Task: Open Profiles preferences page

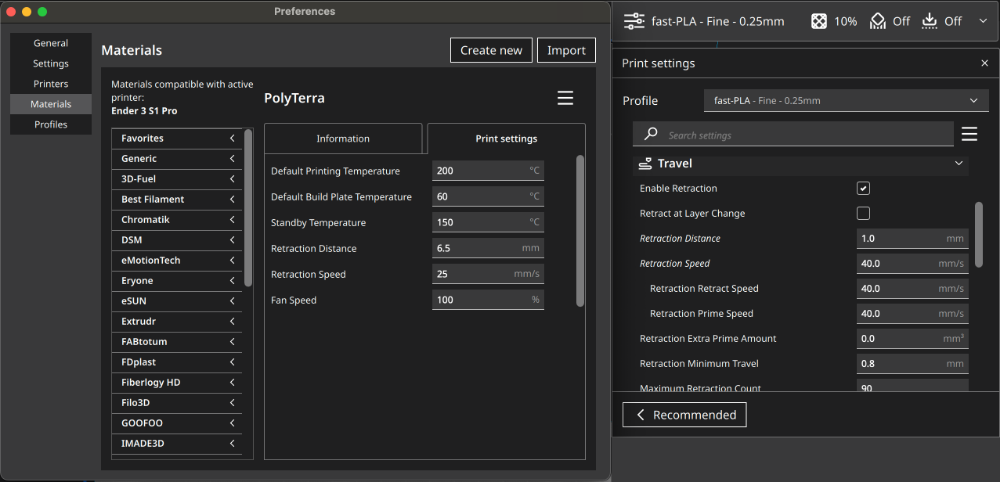Action: pyautogui.click(x=51, y=124)
